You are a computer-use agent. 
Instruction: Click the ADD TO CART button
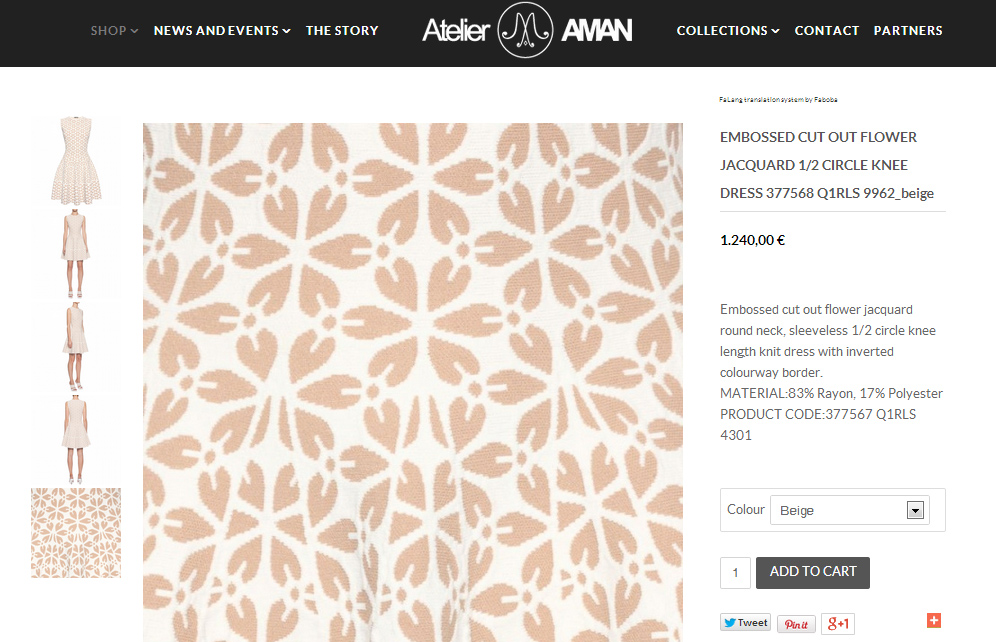812,572
